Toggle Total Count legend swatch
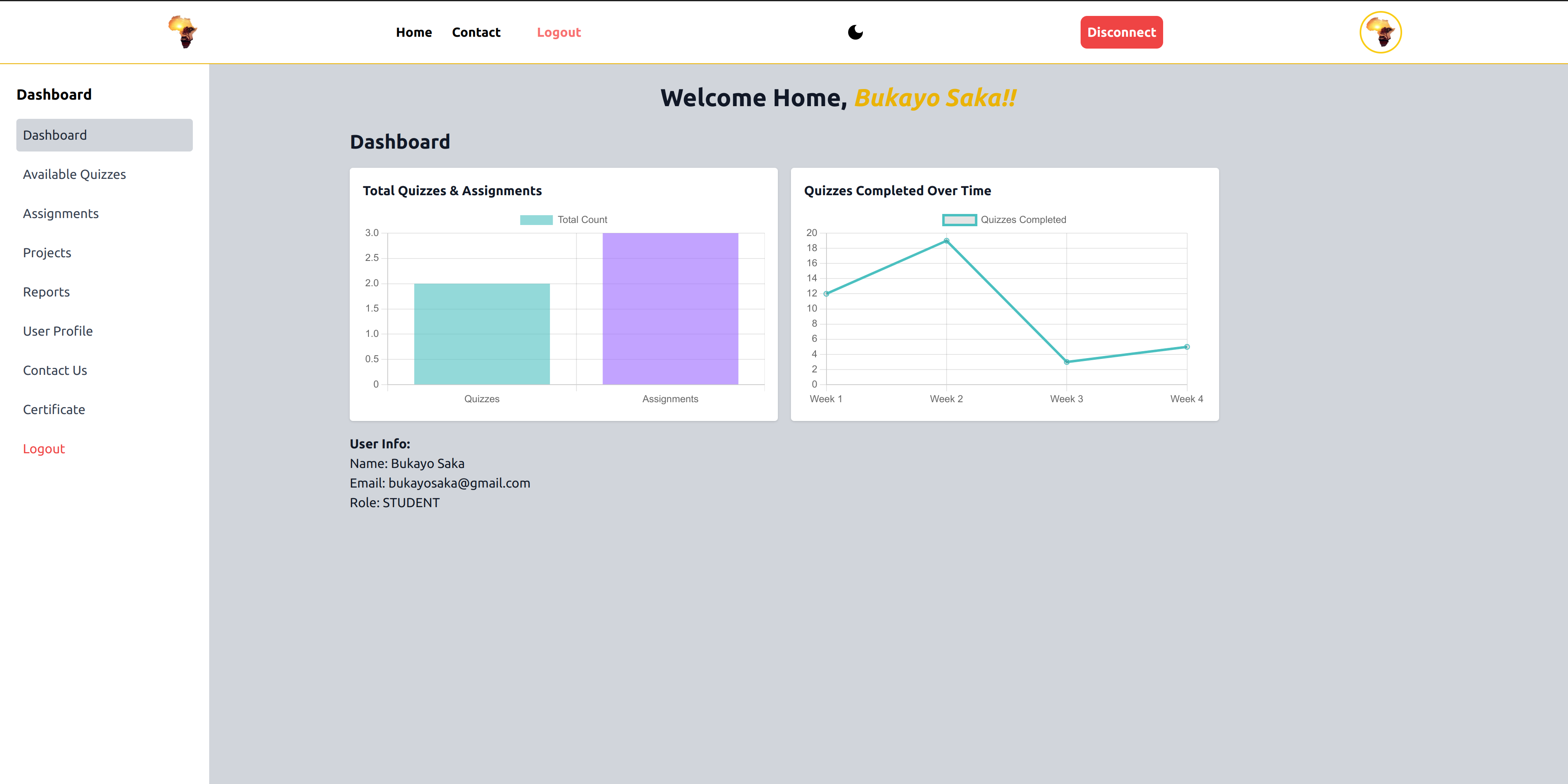Image resolution: width=1568 pixels, height=784 pixels. tap(536, 220)
